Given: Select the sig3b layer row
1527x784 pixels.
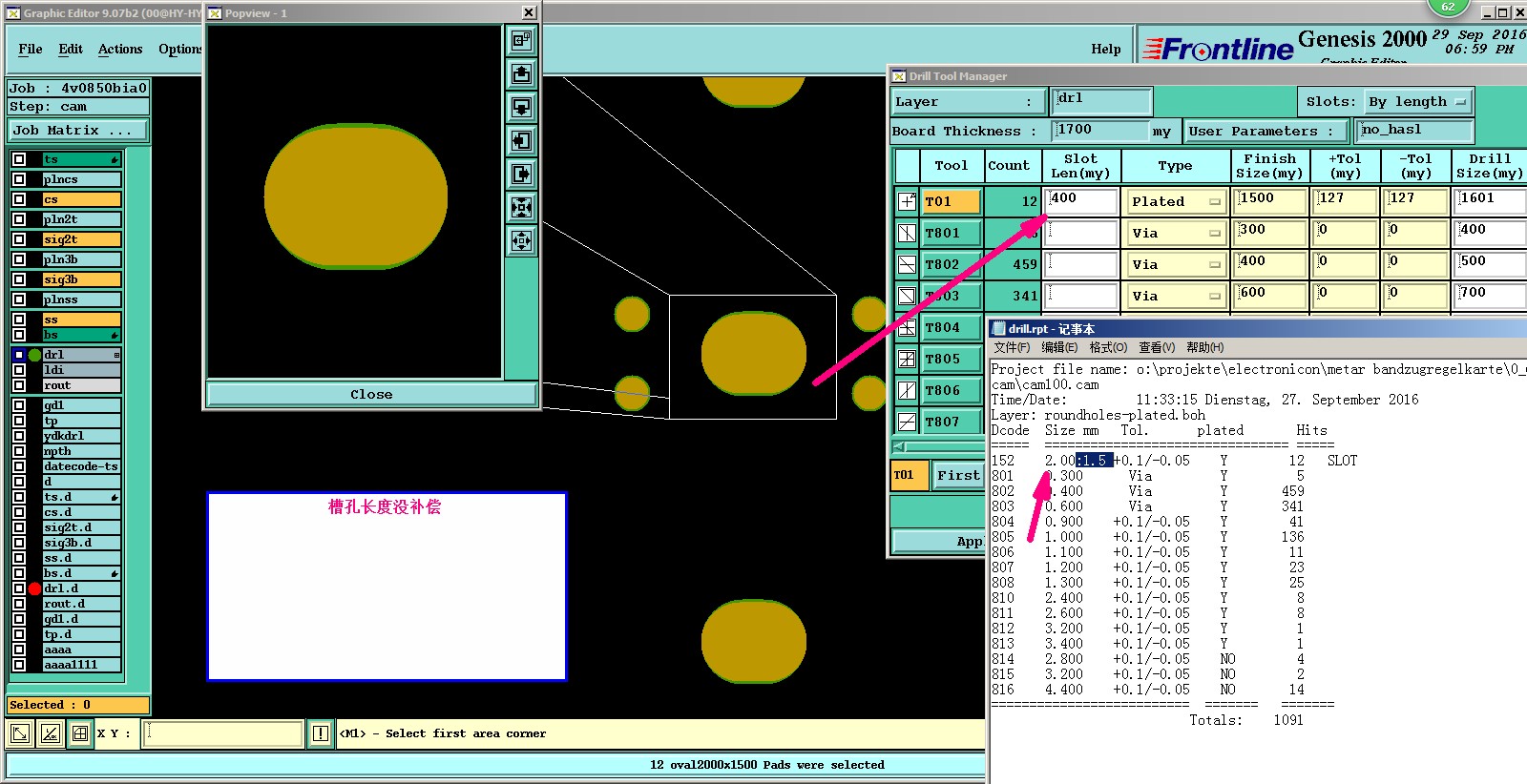Looking at the screenshot, I should 82,279.
